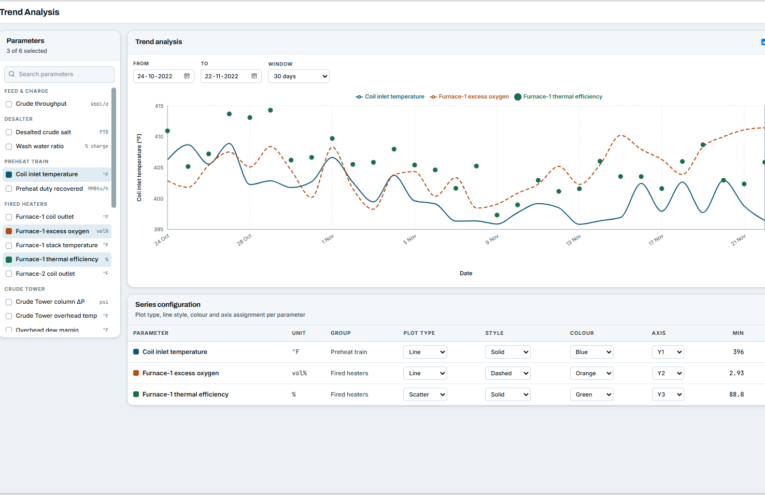The image size is (765, 495).
Task: Check the Preheat duty recovered parameter
Action: (x=9, y=189)
